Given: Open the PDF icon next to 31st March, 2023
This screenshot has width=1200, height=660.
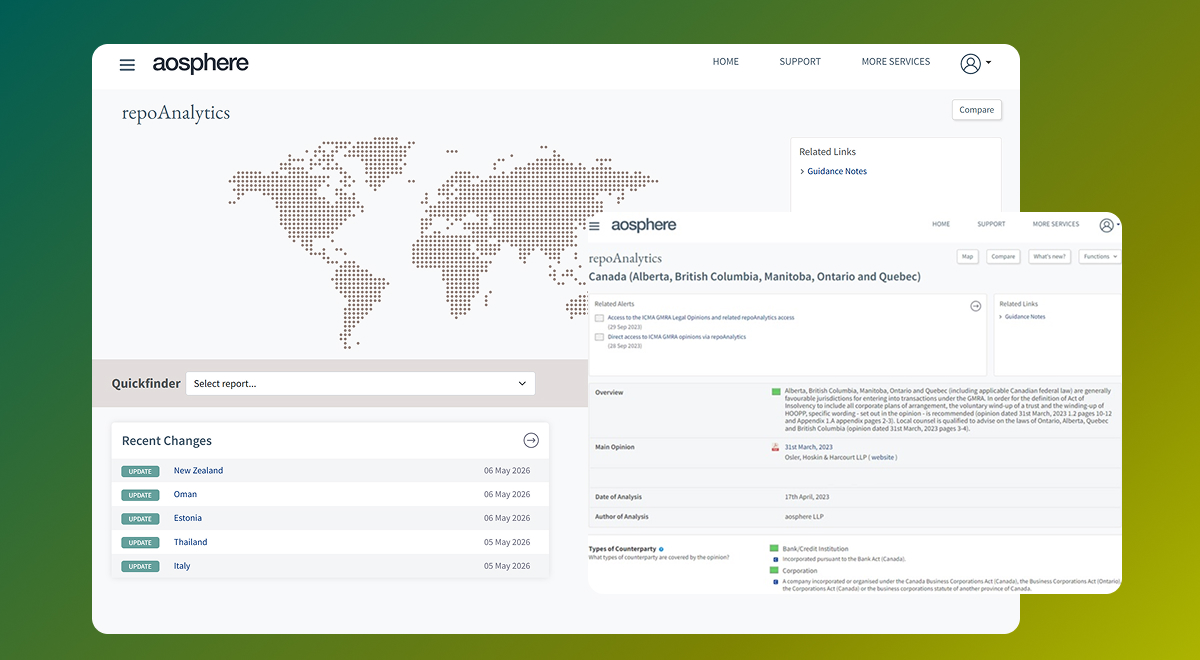Looking at the screenshot, I should [775, 448].
